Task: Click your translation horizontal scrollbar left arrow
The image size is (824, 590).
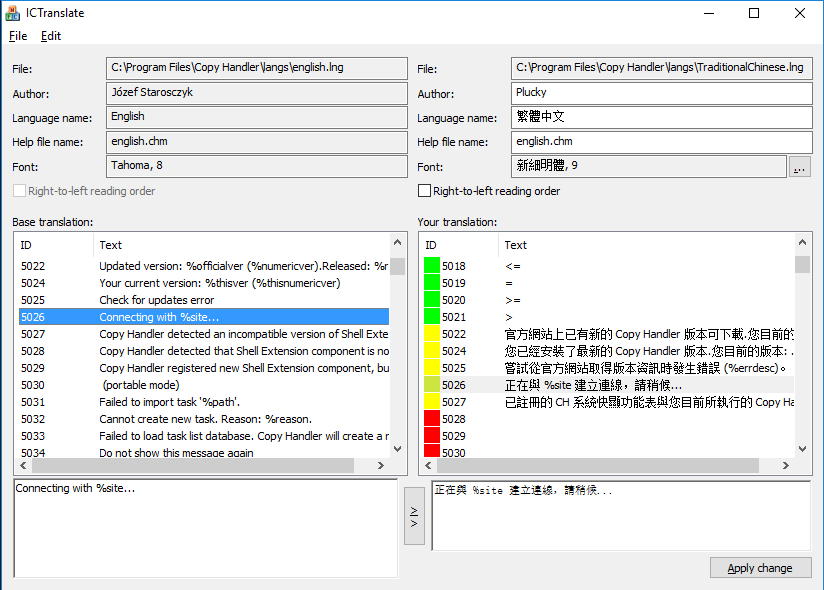Action: 428,465
